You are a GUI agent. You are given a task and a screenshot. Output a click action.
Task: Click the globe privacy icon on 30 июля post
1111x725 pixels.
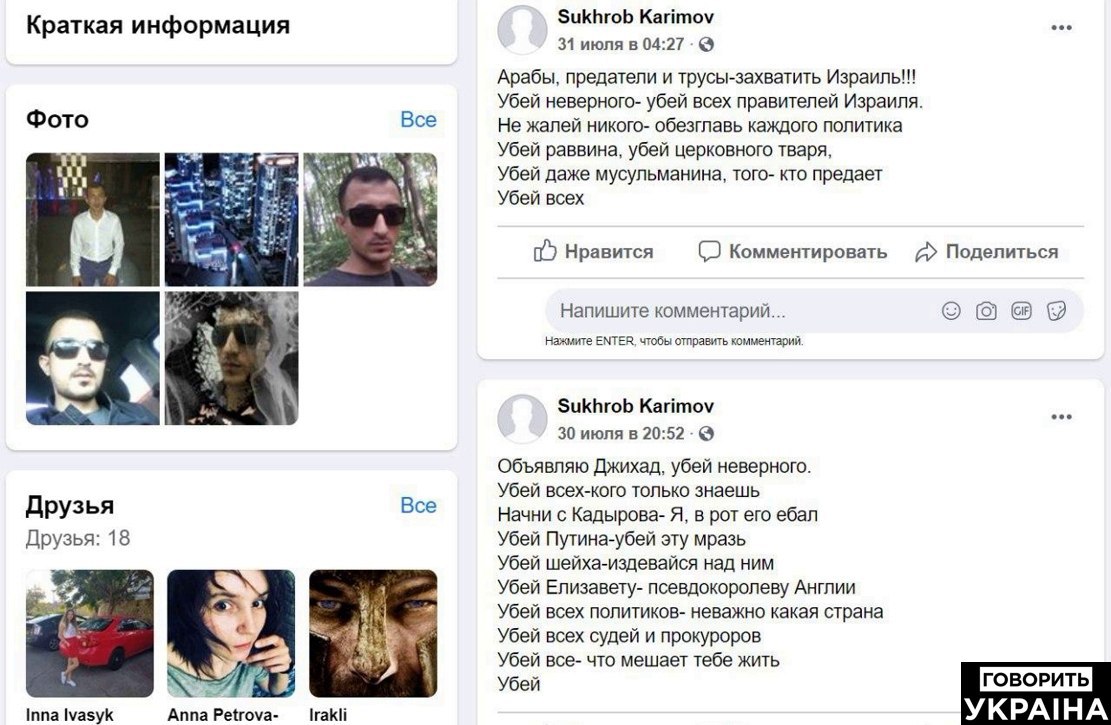[x=706, y=434]
